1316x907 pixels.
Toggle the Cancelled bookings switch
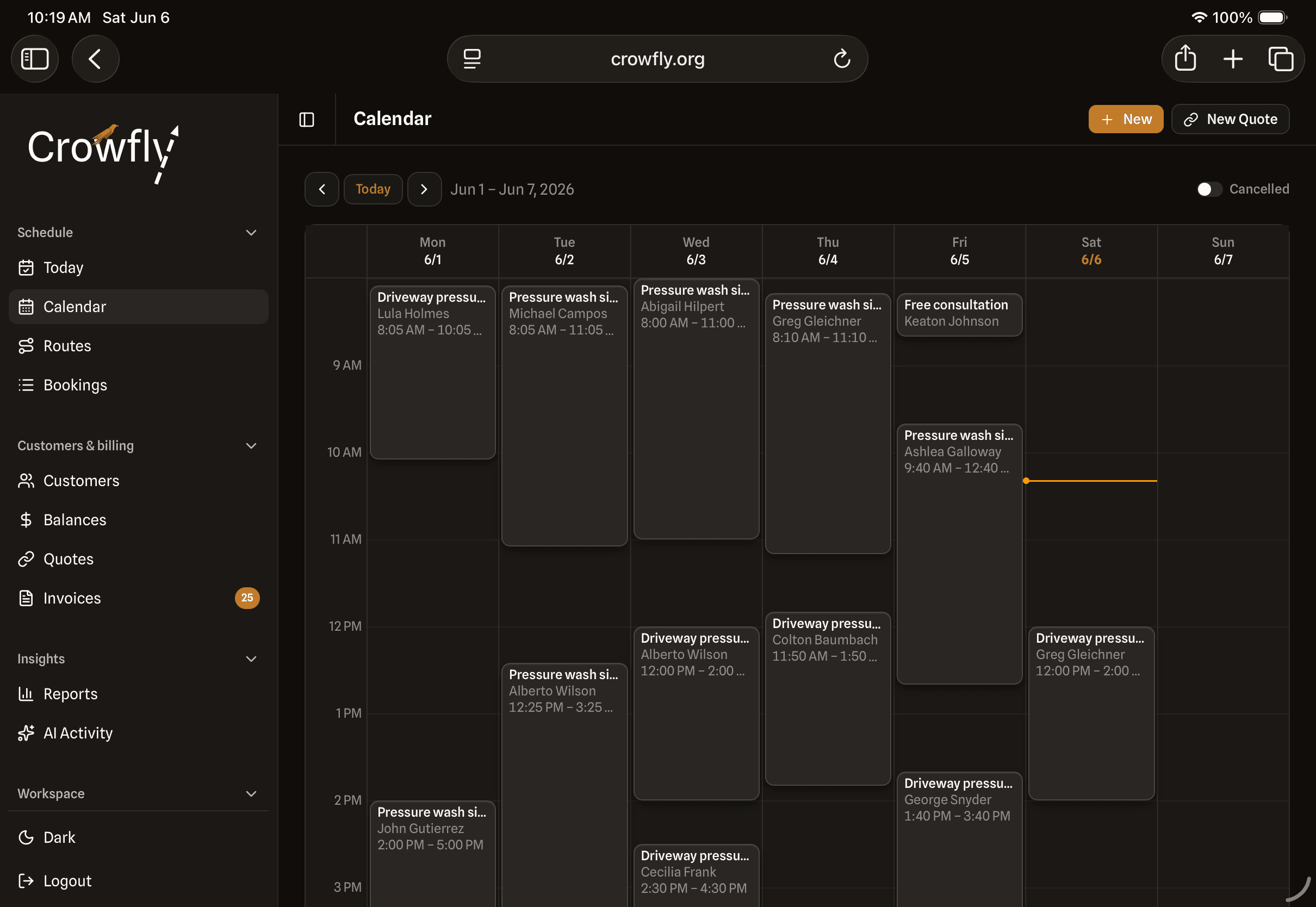pyautogui.click(x=1209, y=189)
